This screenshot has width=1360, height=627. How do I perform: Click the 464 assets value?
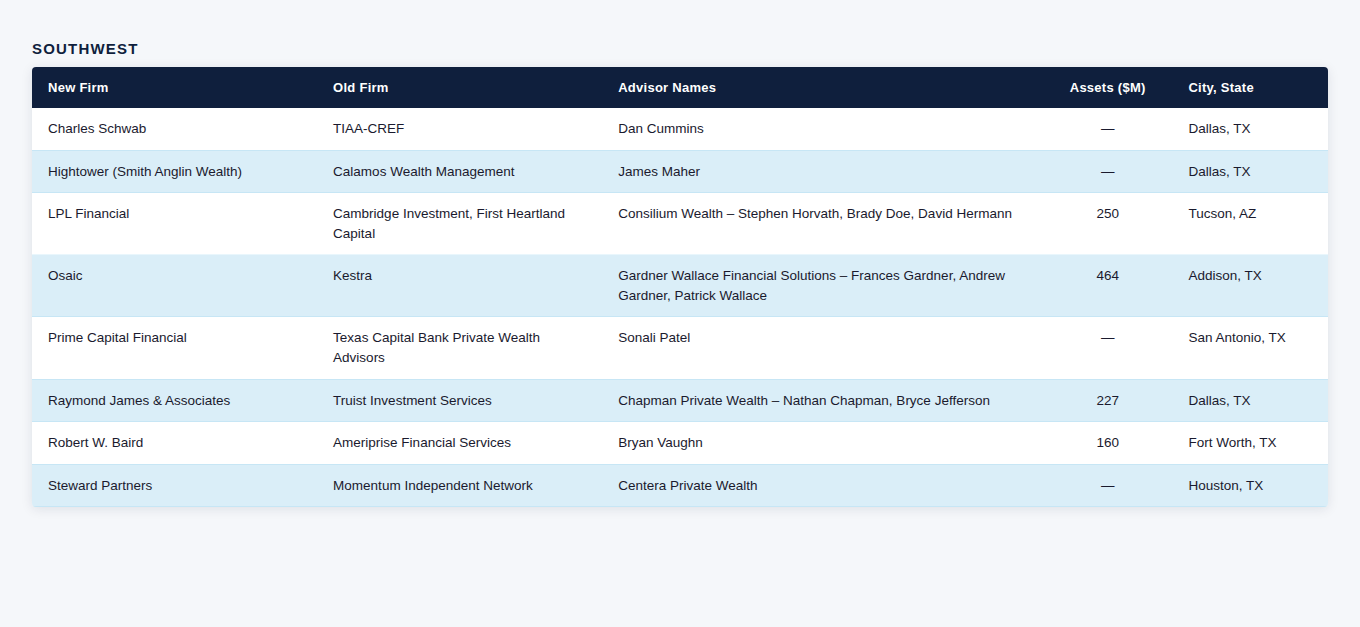click(1107, 276)
